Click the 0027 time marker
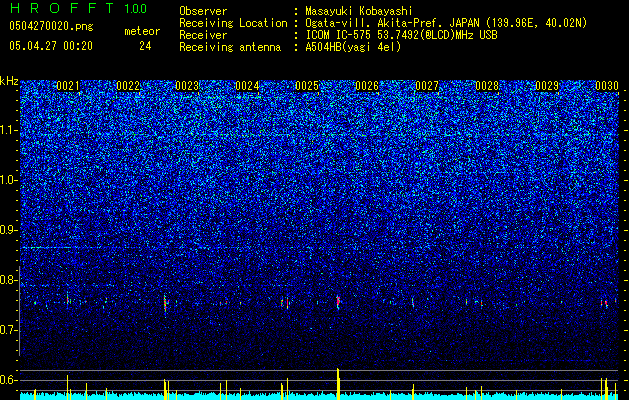The height and width of the screenshot is (400, 629). 427,86
